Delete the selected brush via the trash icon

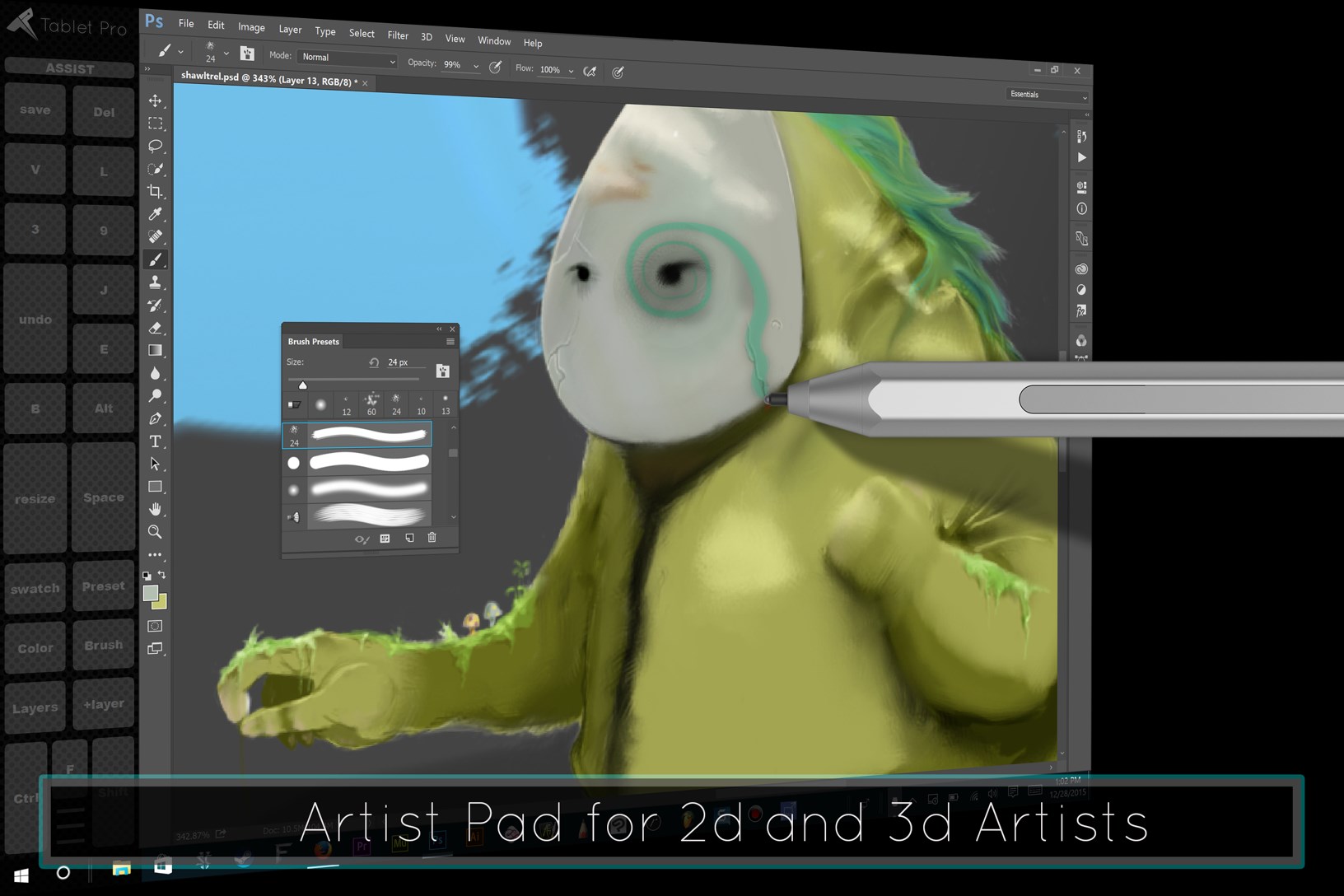tap(432, 538)
